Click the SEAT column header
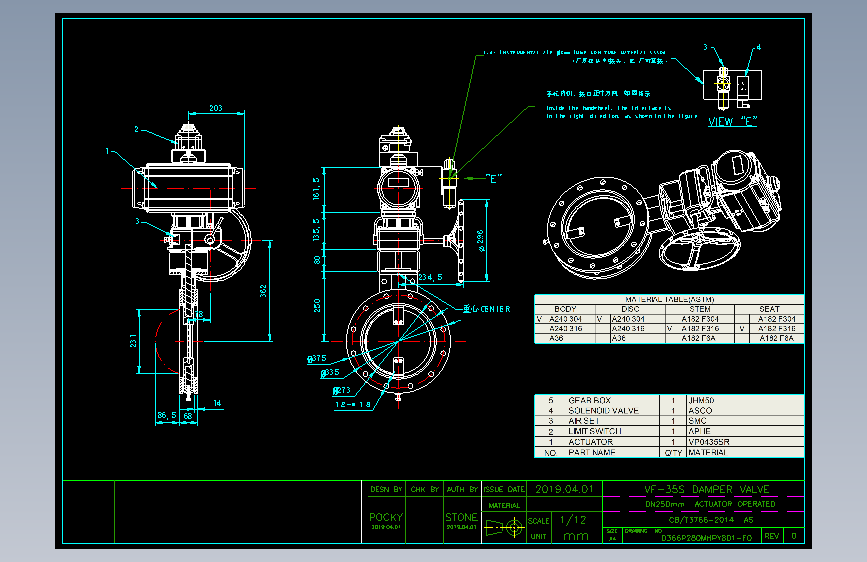867x562 pixels. (769, 309)
